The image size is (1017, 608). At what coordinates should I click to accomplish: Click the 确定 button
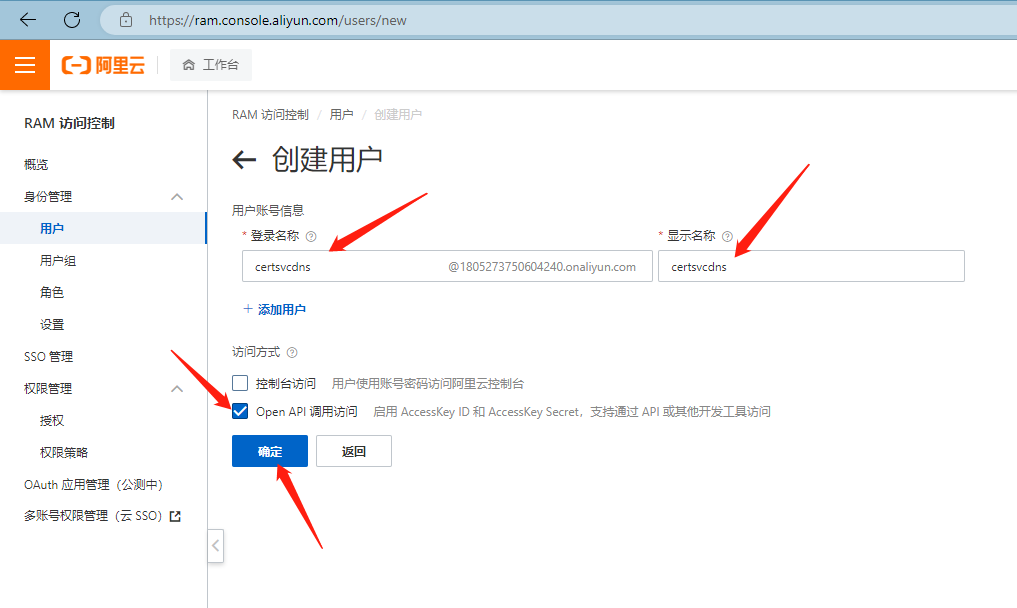coord(270,451)
